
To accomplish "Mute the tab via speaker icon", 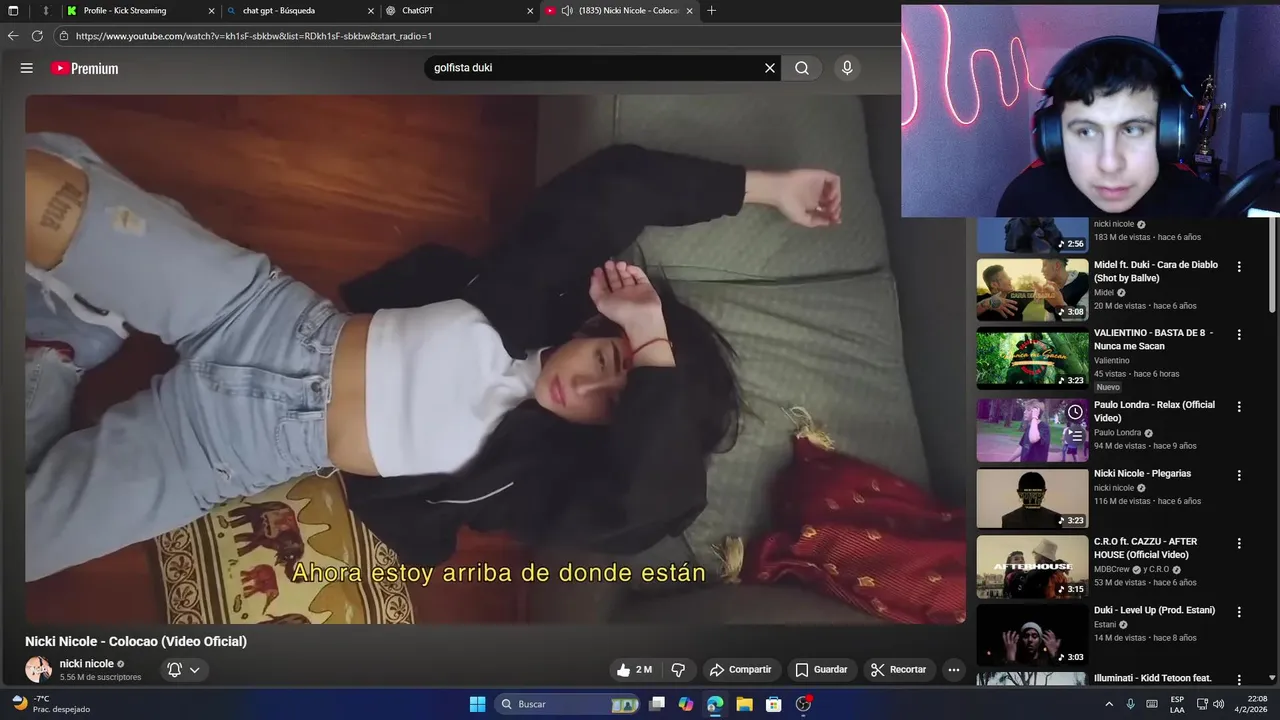I will (567, 11).
